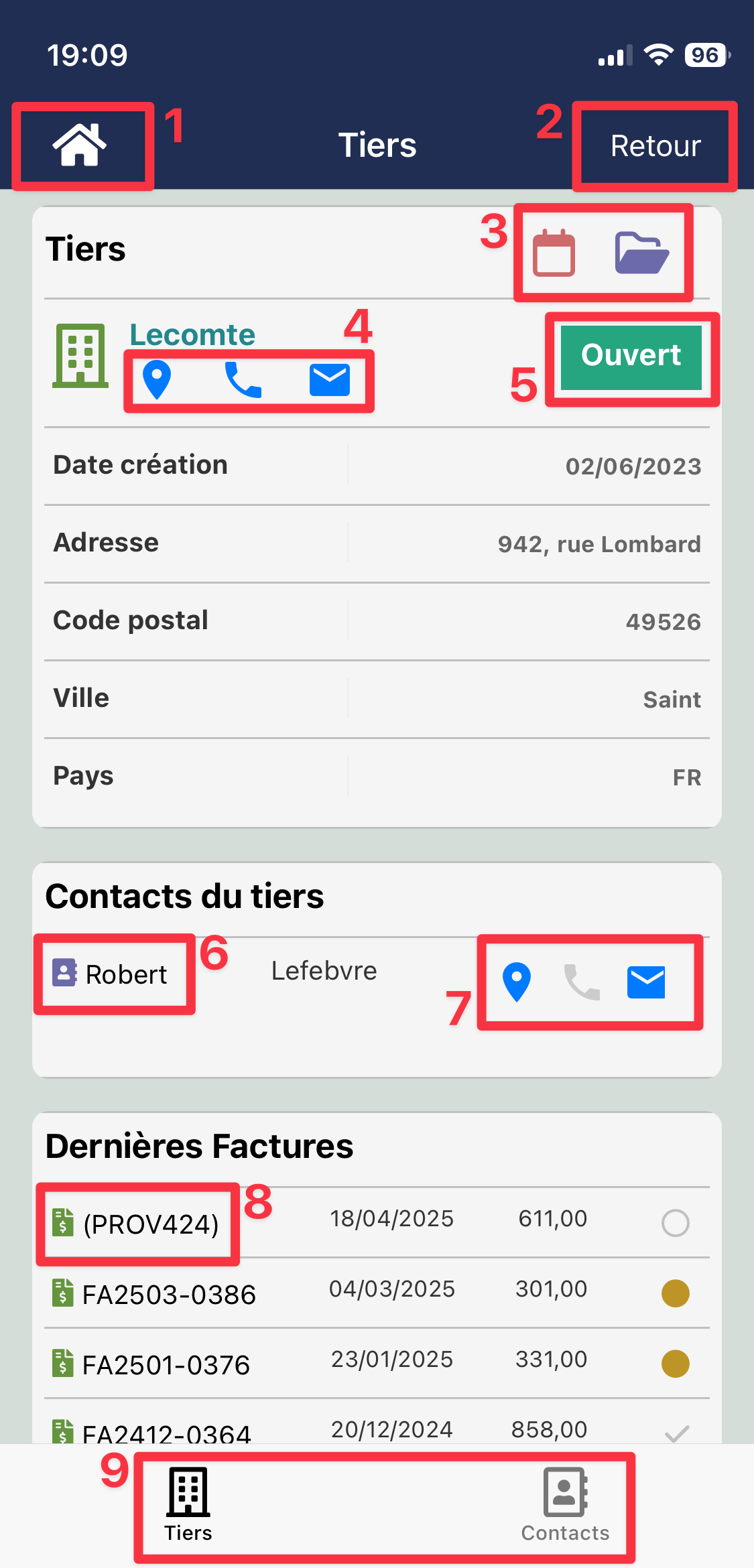Open the Lecomte company name link
The image size is (754, 1568).
pos(192,334)
